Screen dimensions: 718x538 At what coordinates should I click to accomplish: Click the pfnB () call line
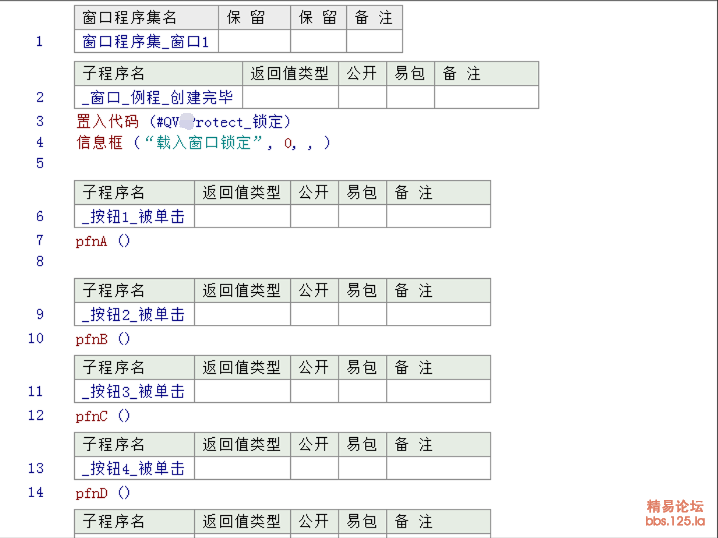point(103,338)
